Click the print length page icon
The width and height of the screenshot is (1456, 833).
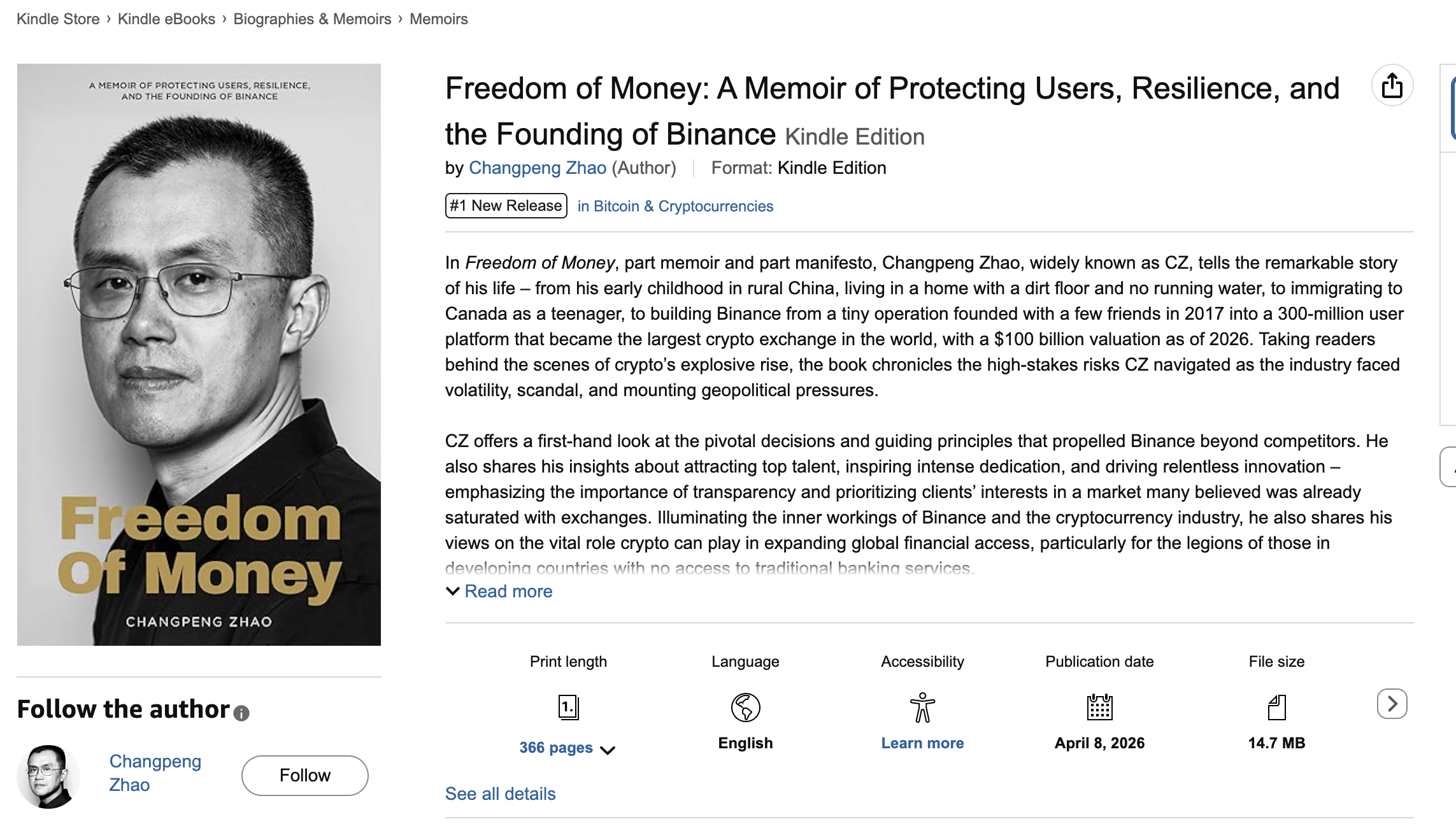[568, 707]
